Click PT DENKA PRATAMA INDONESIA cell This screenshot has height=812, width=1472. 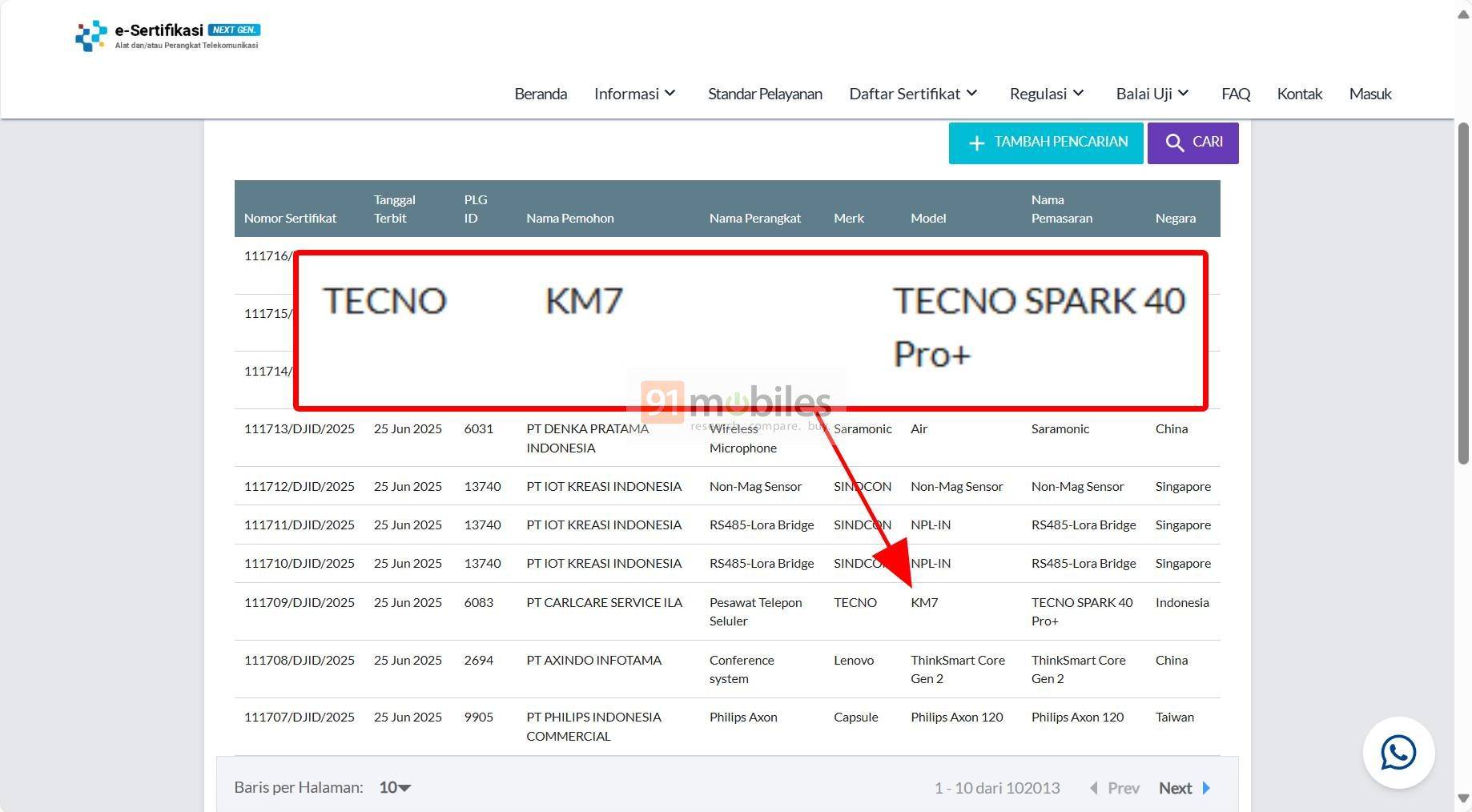coord(587,438)
